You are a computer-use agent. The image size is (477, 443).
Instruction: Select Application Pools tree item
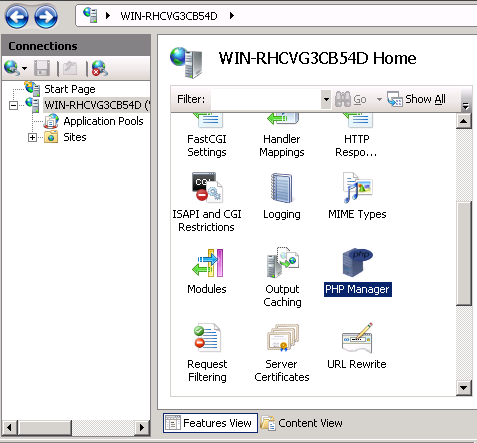[x=103, y=121]
